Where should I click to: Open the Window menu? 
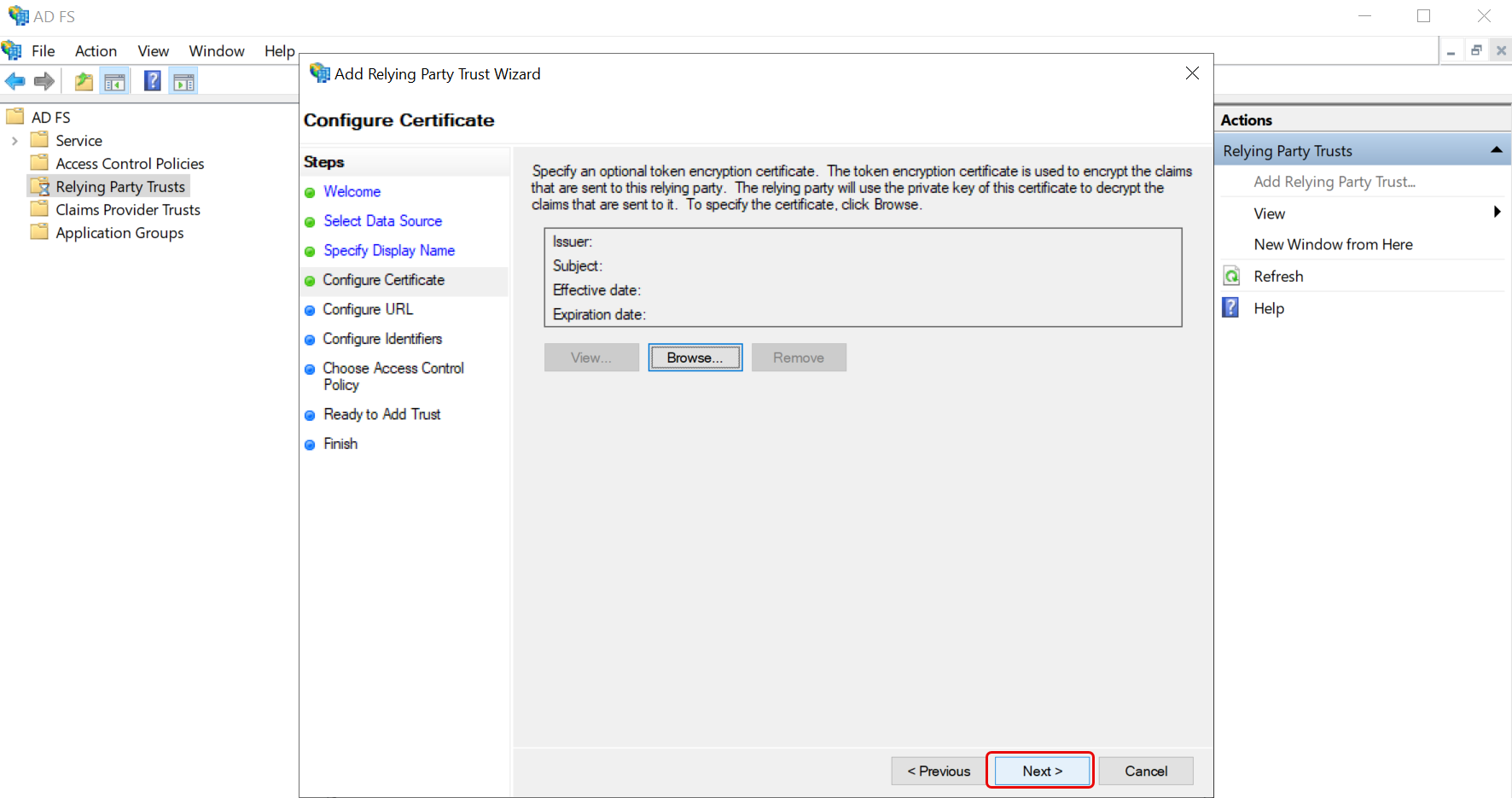click(x=216, y=50)
